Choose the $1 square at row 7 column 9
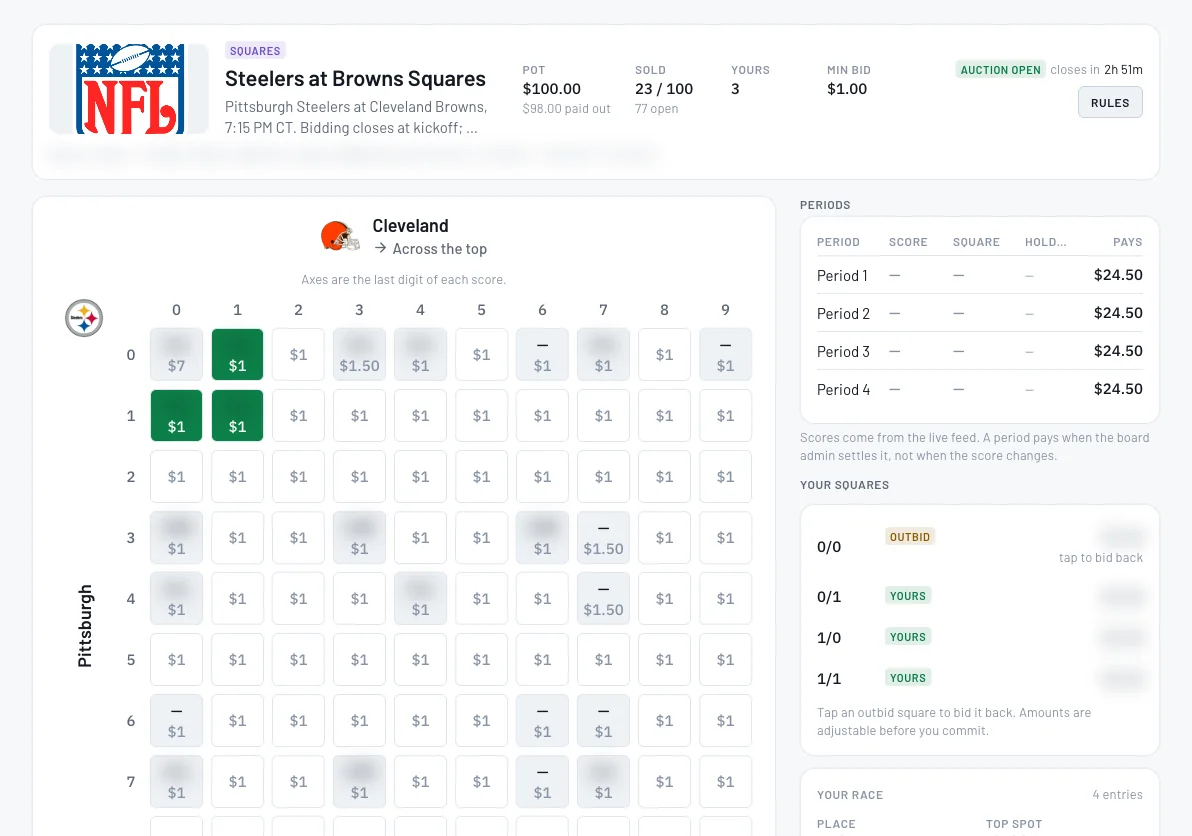The height and width of the screenshot is (836, 1192). click(x=725, y=781)
